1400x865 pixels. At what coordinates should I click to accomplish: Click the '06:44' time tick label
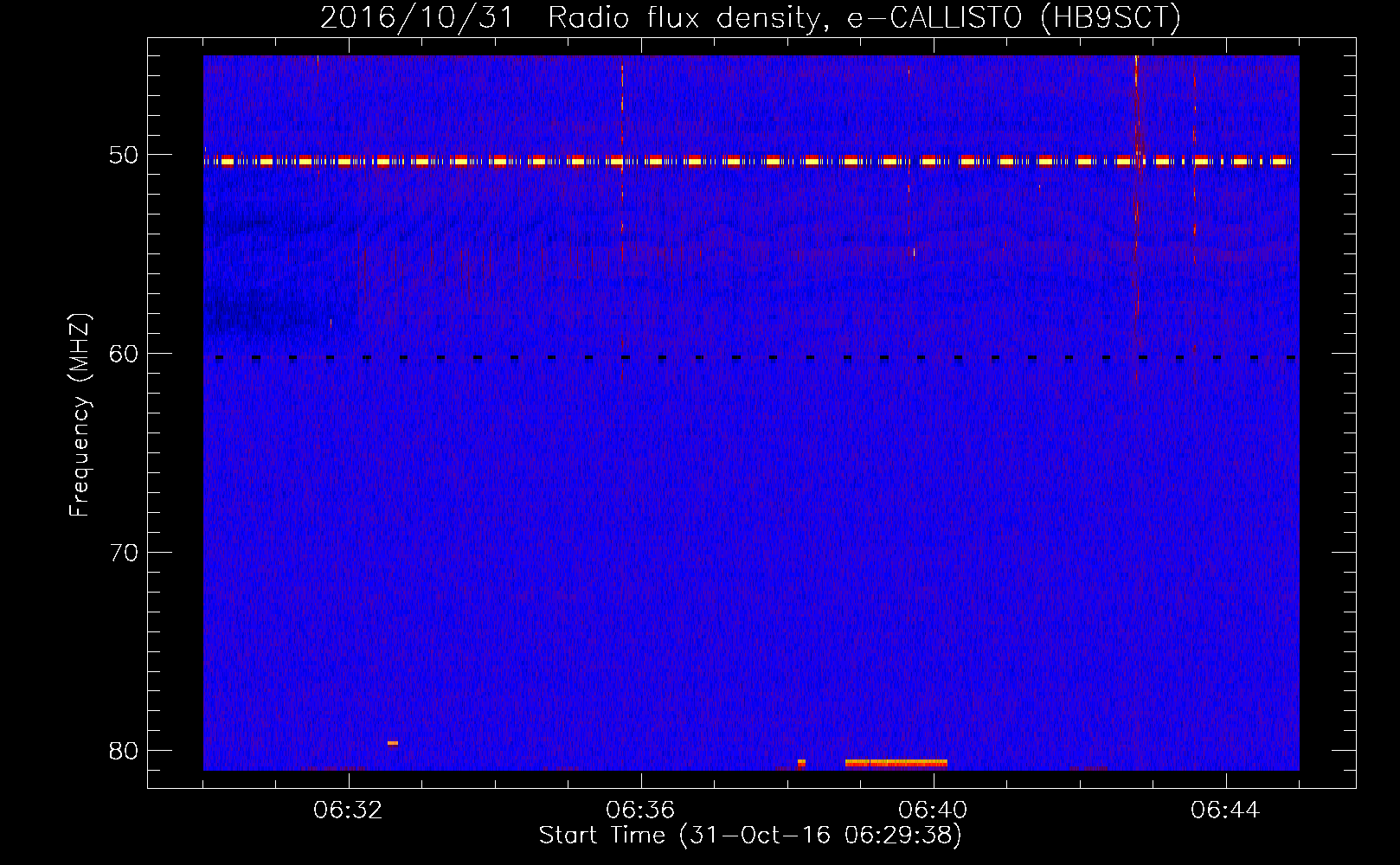coord(1225,811)
